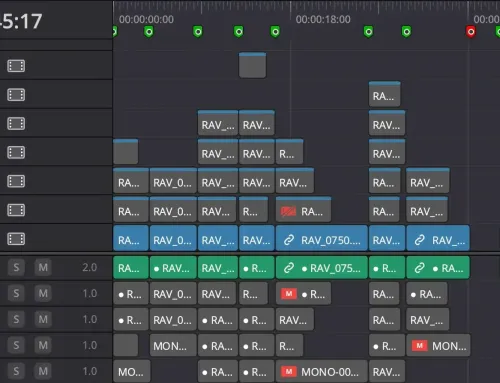
Task: Select the muted MON... audio clip
Action: pos(438,345)
